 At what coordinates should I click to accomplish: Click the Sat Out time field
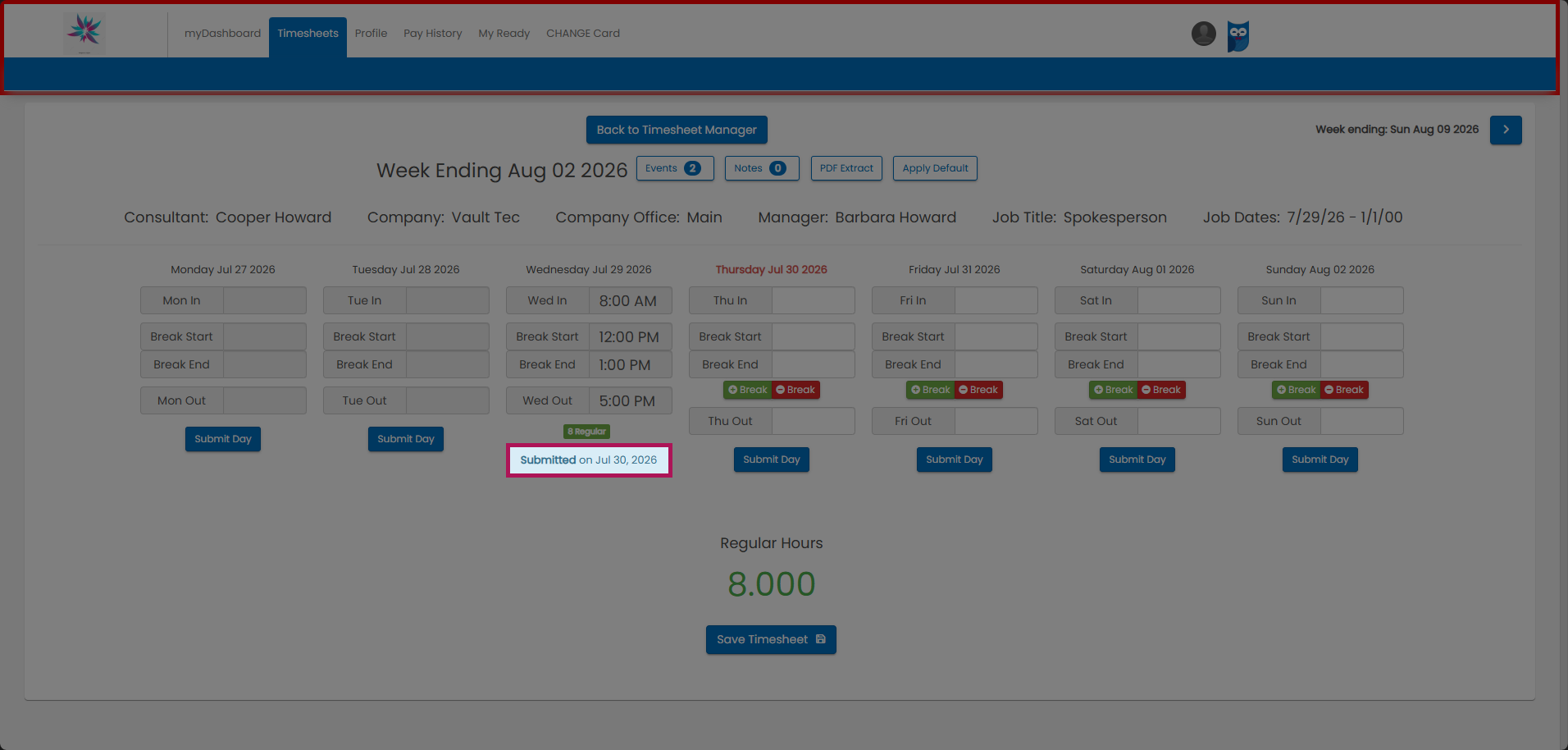pyautogui.click(x=1179, y=421)
